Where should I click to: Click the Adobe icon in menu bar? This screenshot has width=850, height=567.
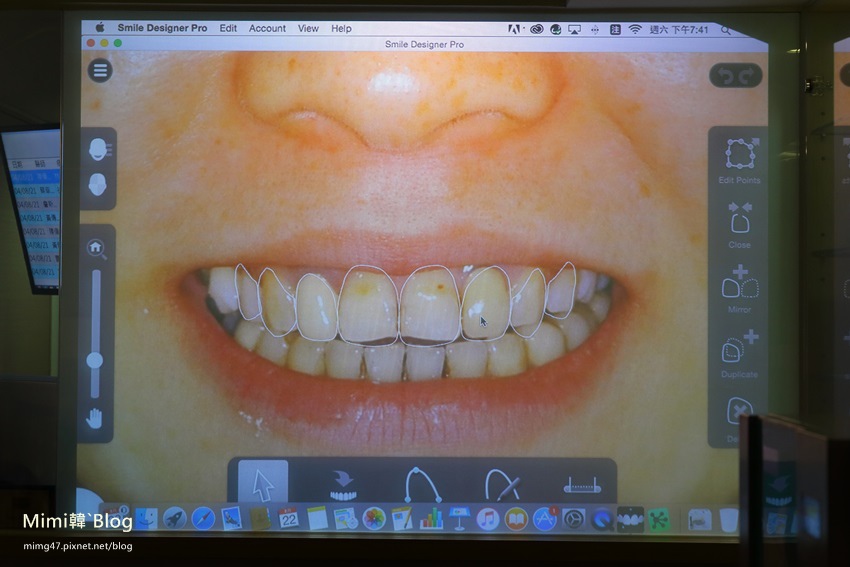pyautogui.click(x=514, y=29)
